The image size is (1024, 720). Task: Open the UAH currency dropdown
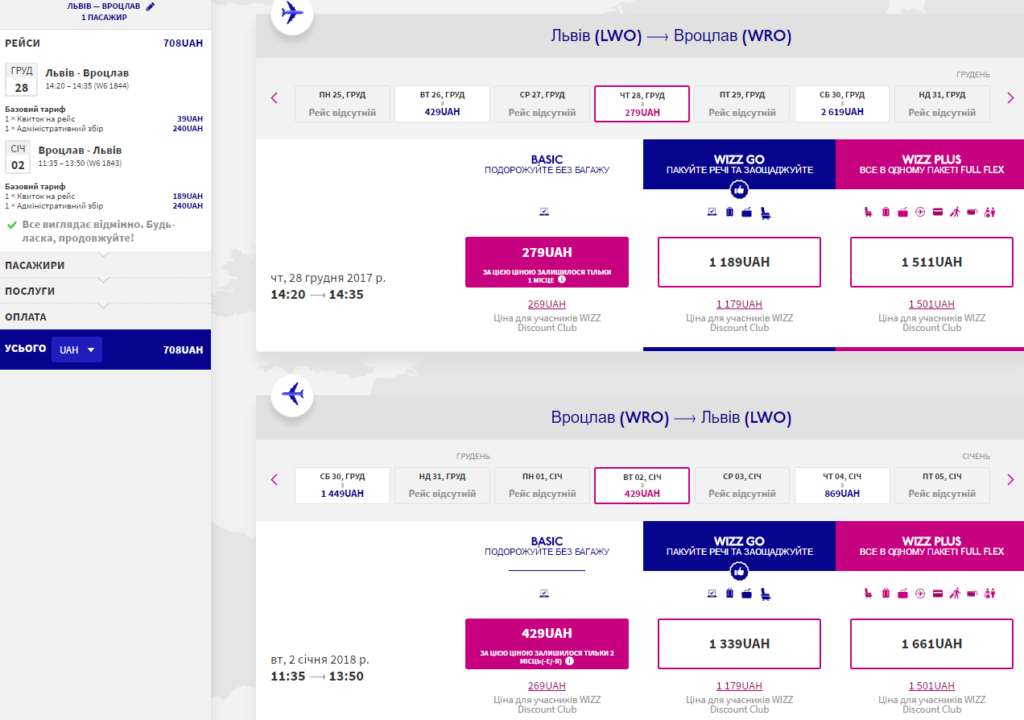[77, 350]
